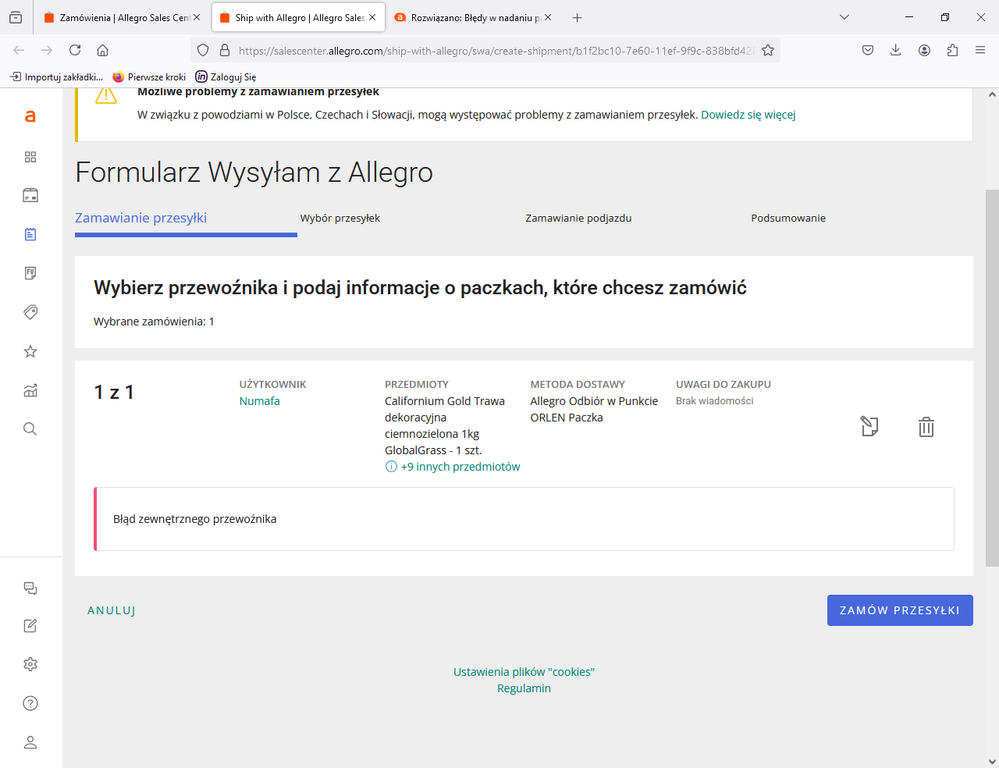Close the Rozwiązano tab

click(548, 18)
